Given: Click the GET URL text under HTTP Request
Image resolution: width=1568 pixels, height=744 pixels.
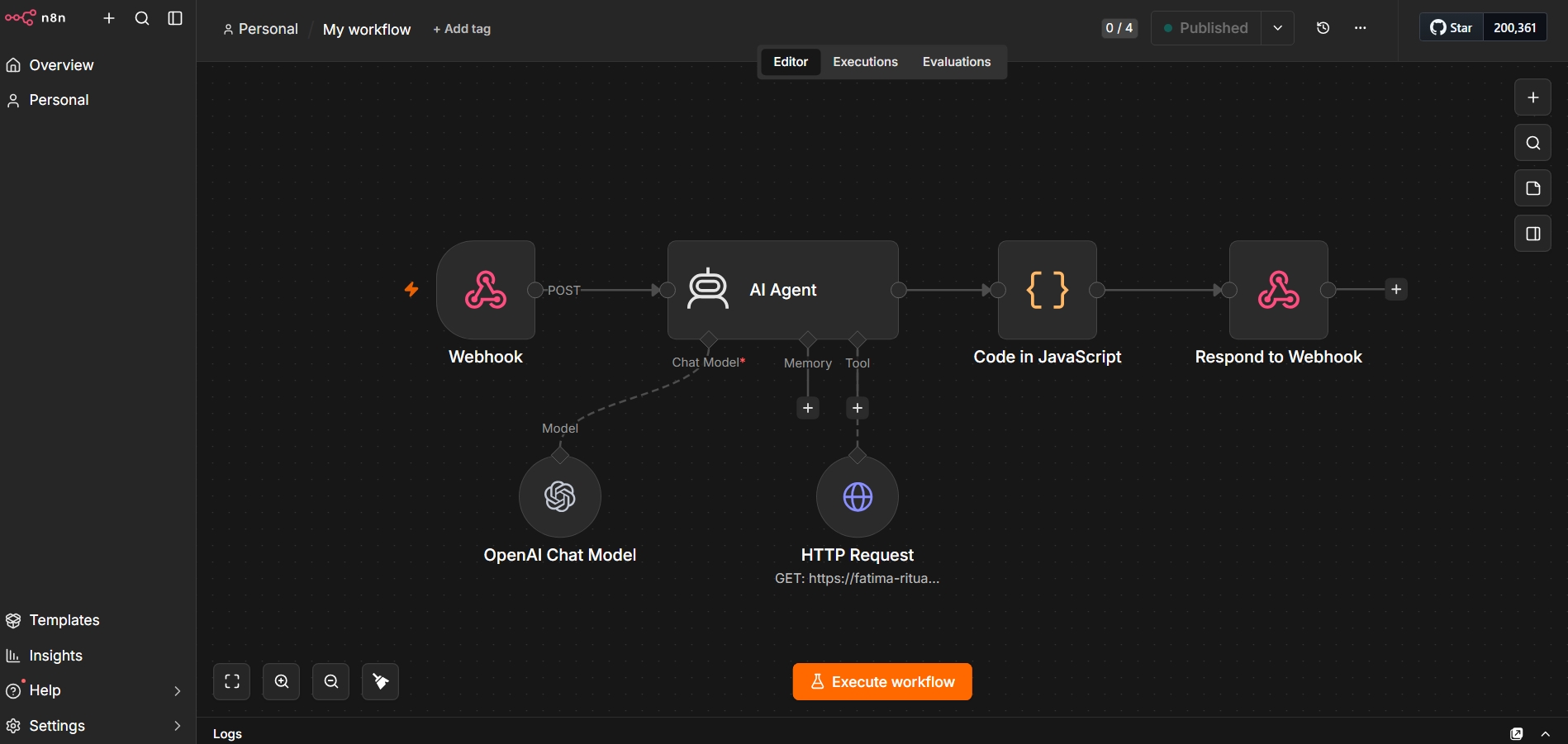Looking at the screenshot, I should pyautogui.click(x=858, y=578).
